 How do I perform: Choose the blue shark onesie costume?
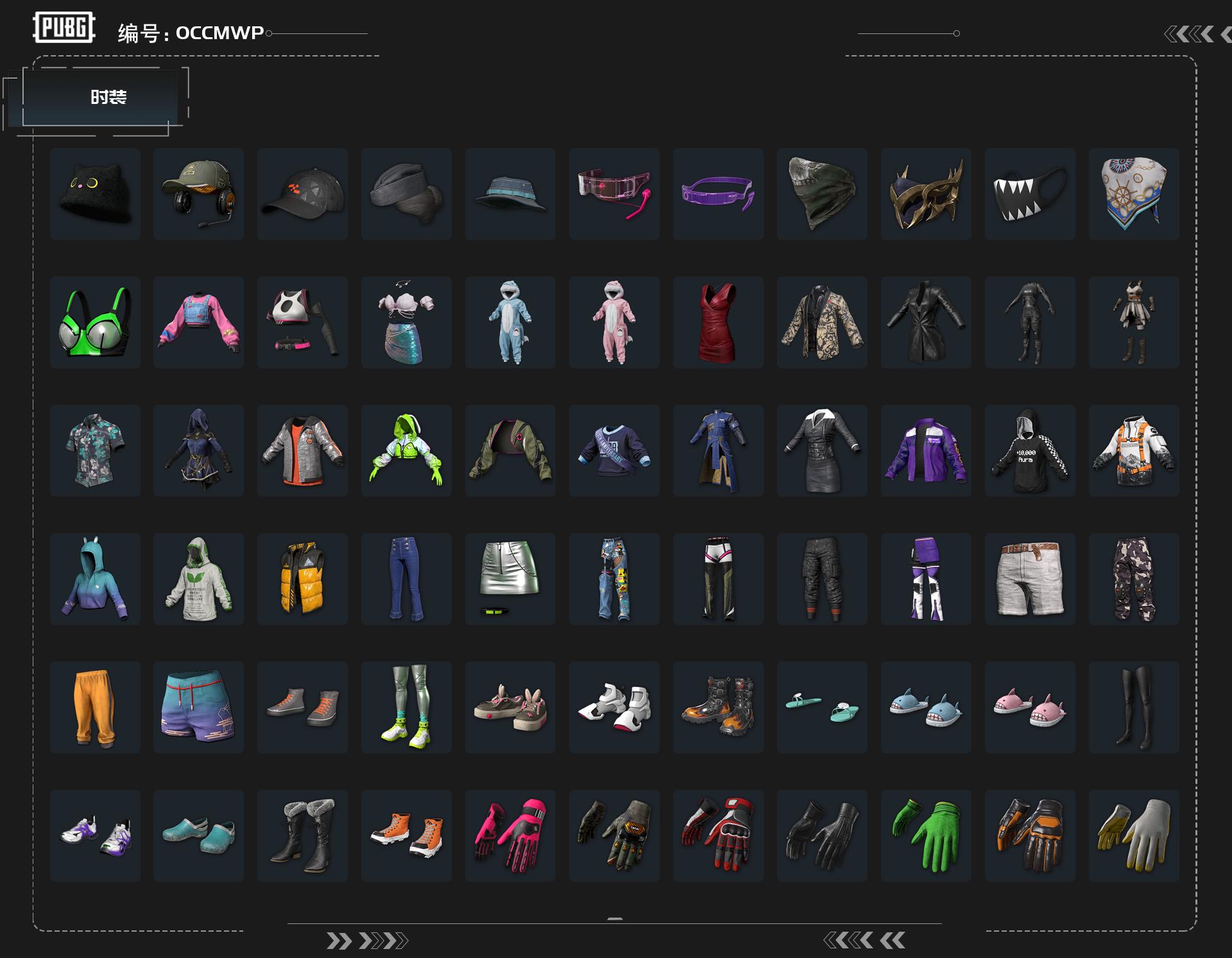point(510,322)
